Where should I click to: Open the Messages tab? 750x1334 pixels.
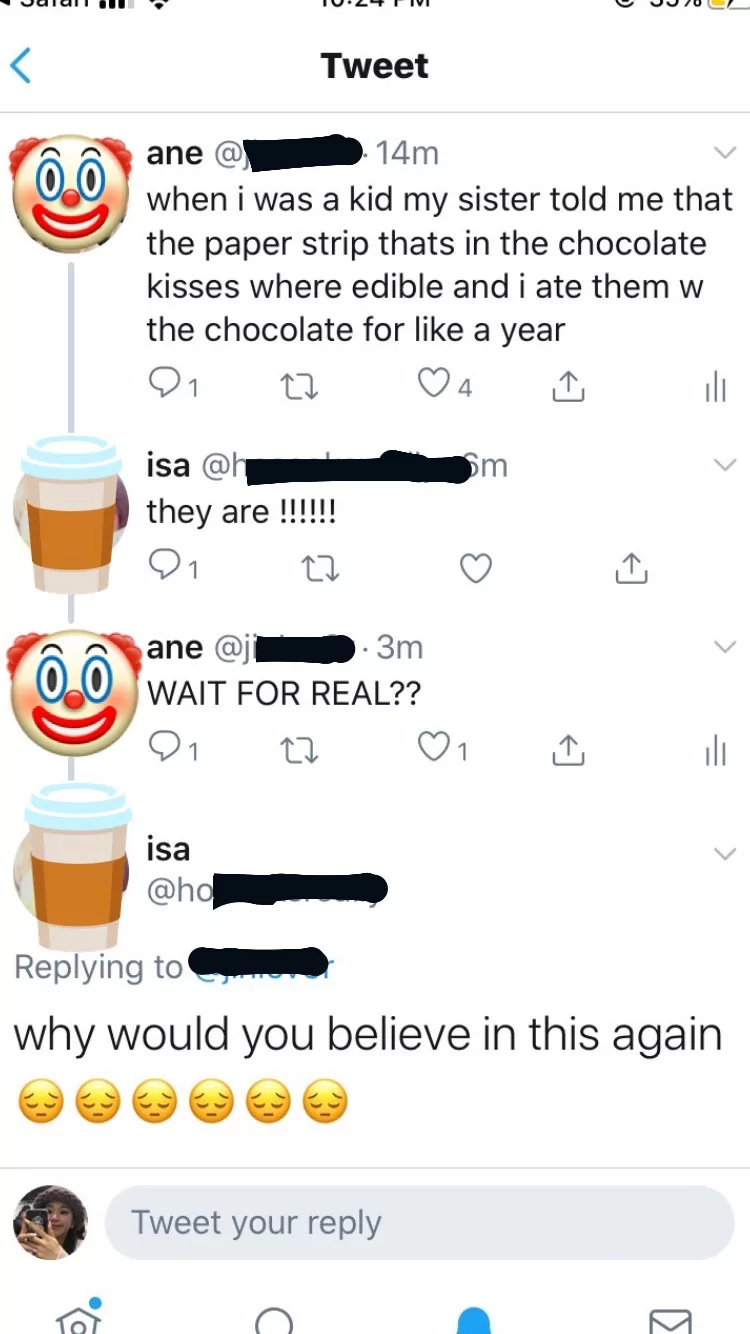pyautogui.click(x=669, y=1320)
